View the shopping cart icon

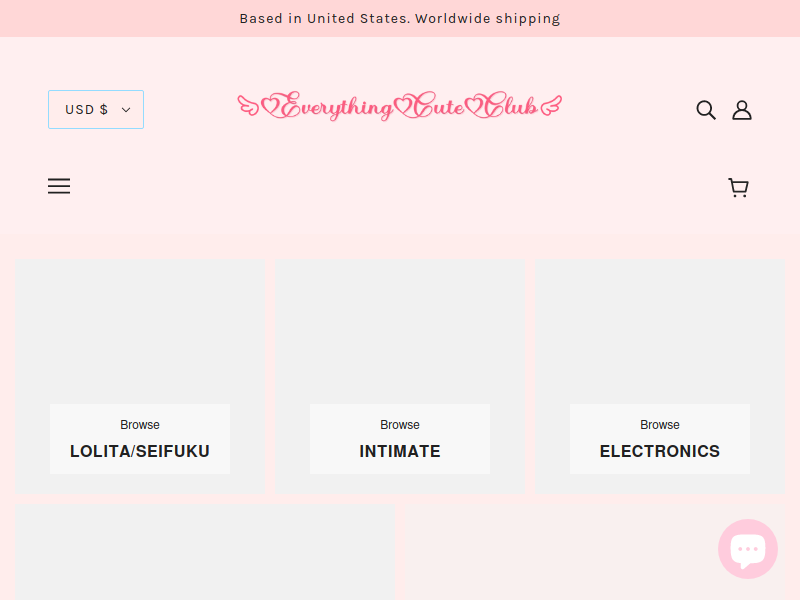tap(738, 188)
